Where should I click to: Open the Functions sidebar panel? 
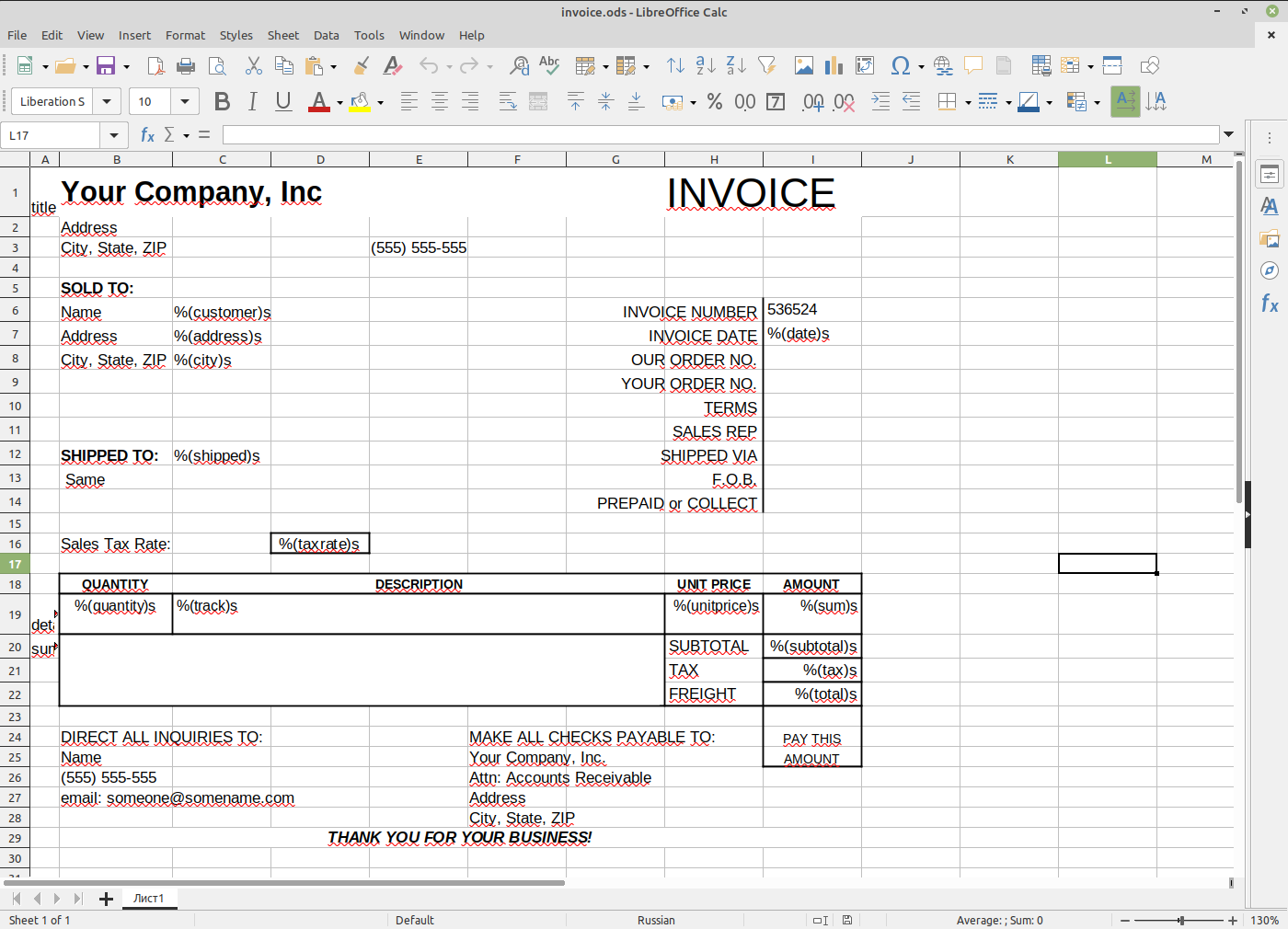[x=1269, y=304]
